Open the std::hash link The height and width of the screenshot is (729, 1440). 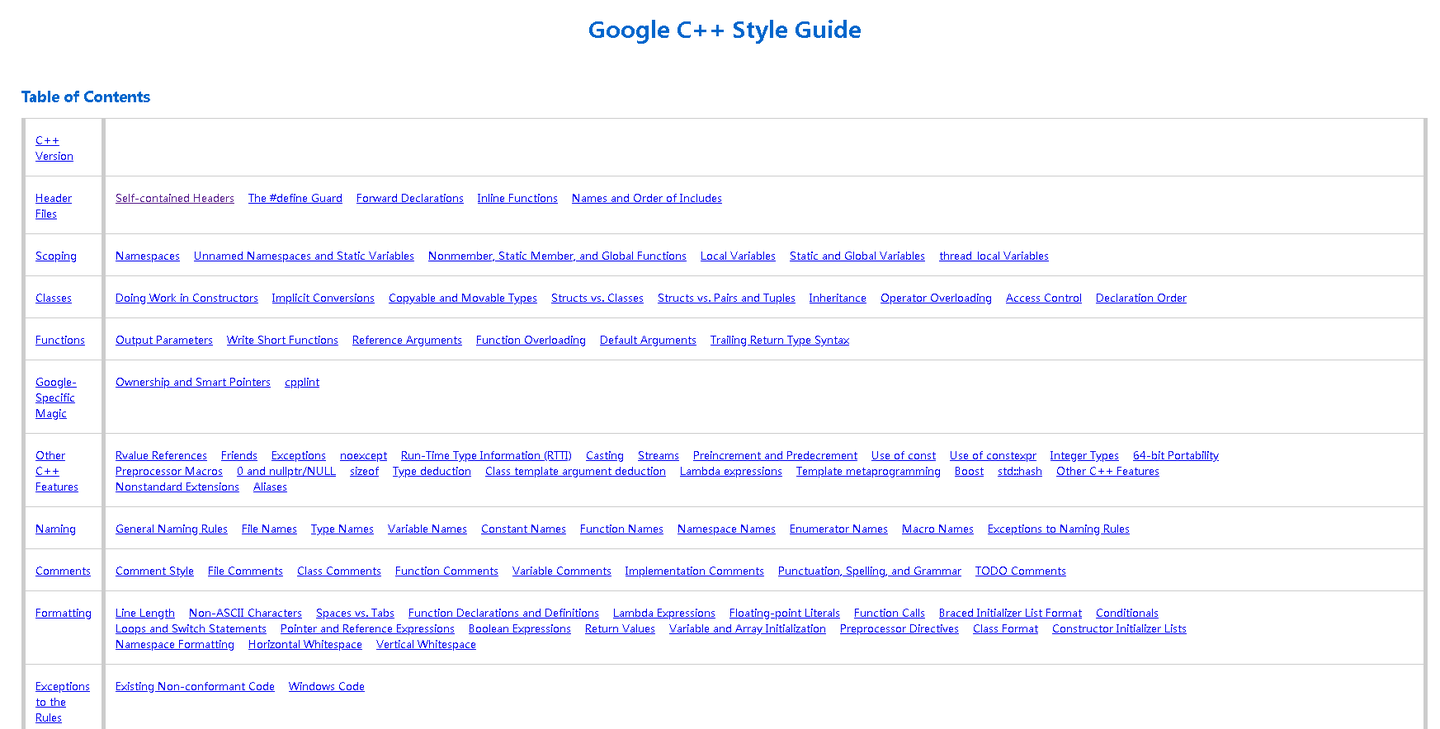(x=1020, y=471)
